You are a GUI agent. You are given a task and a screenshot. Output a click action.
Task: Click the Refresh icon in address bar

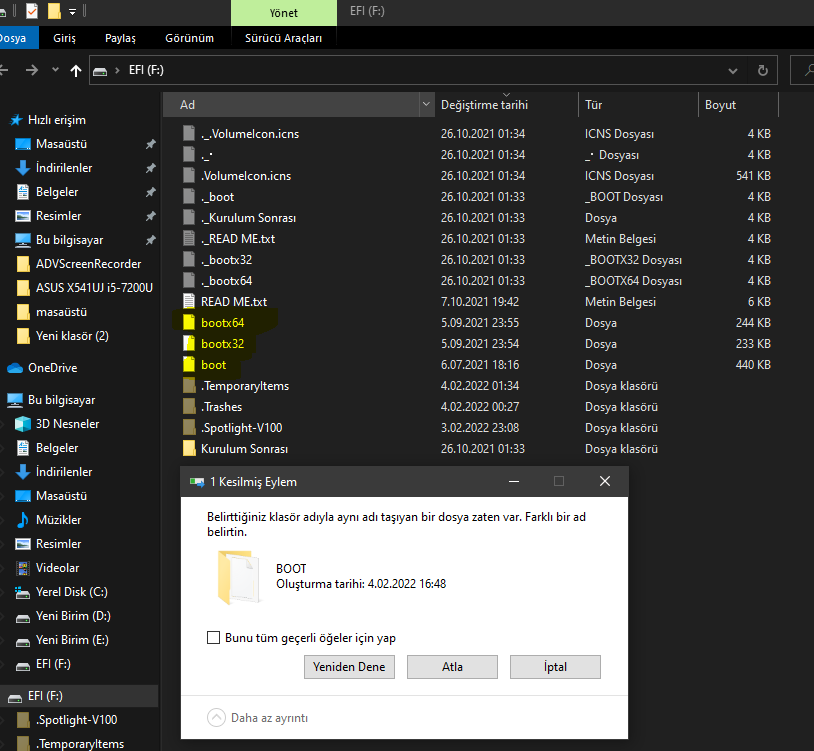[x=763, y=71]
